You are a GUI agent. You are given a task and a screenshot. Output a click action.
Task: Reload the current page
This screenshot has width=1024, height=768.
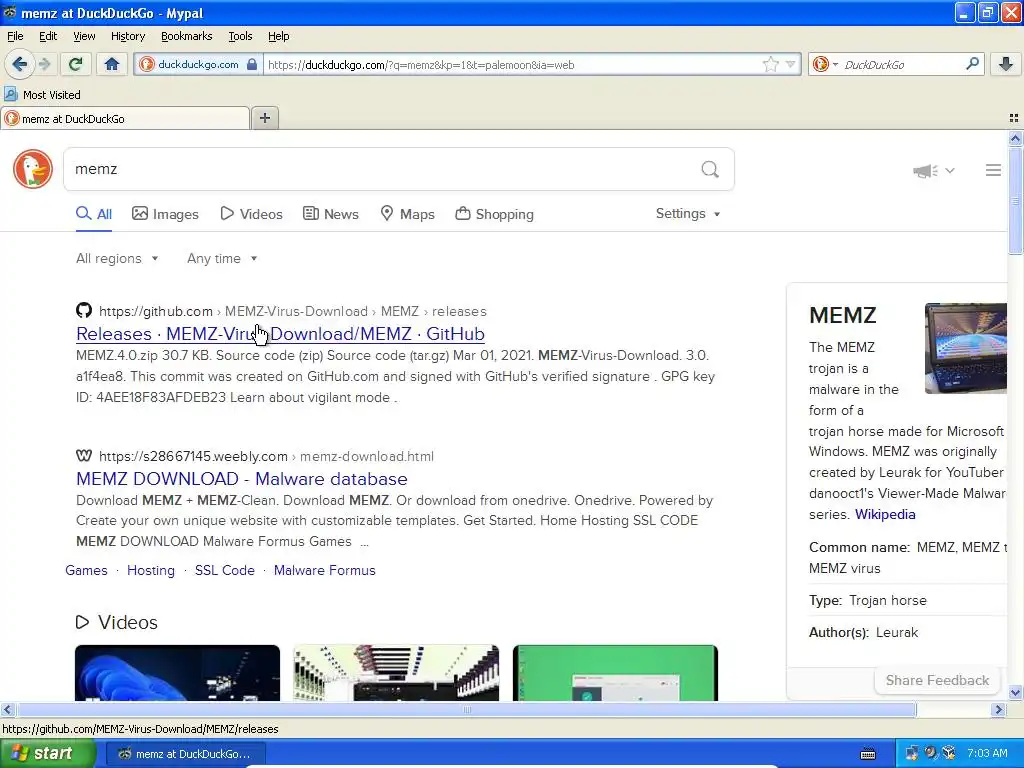[75, 64]
